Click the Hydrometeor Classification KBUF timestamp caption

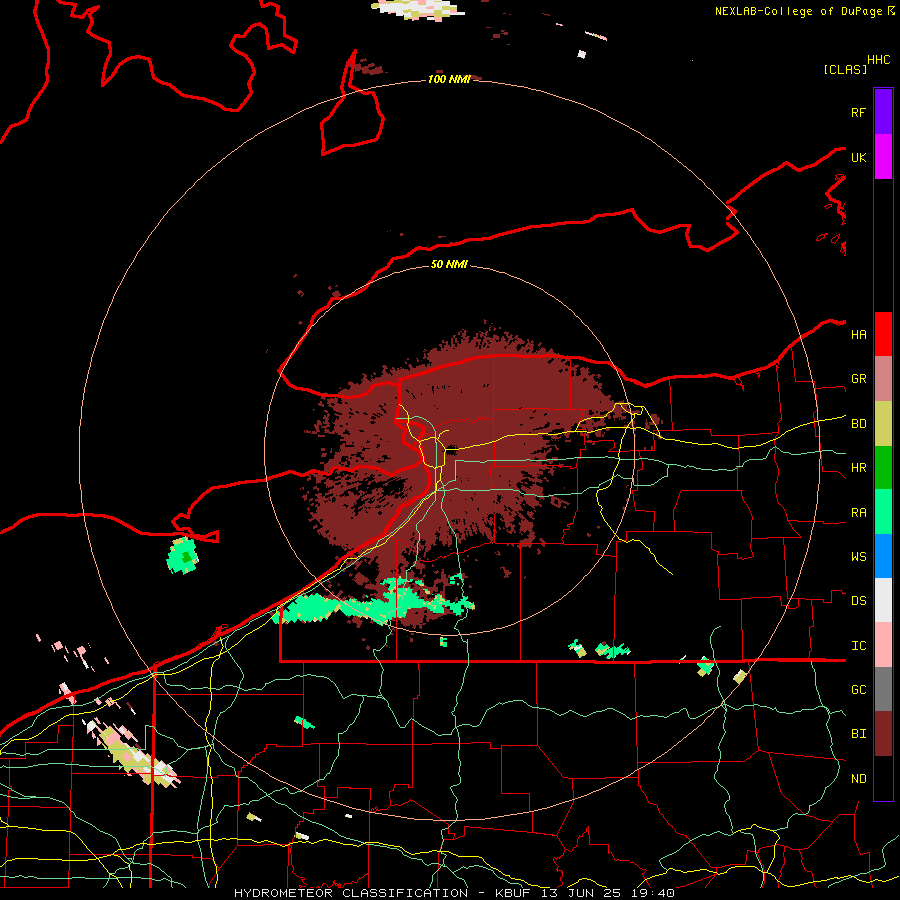(454, 893)
